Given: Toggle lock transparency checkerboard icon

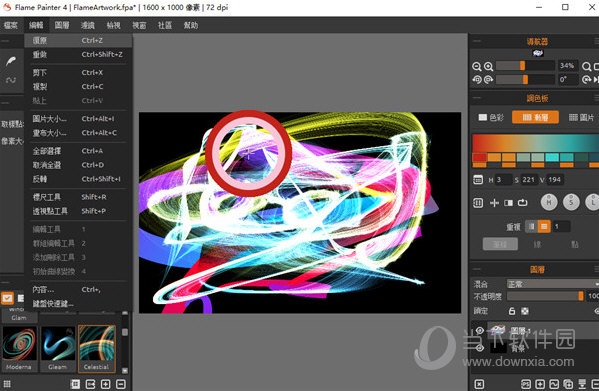Looking at the screenshot, I should (x=525, y=311).
